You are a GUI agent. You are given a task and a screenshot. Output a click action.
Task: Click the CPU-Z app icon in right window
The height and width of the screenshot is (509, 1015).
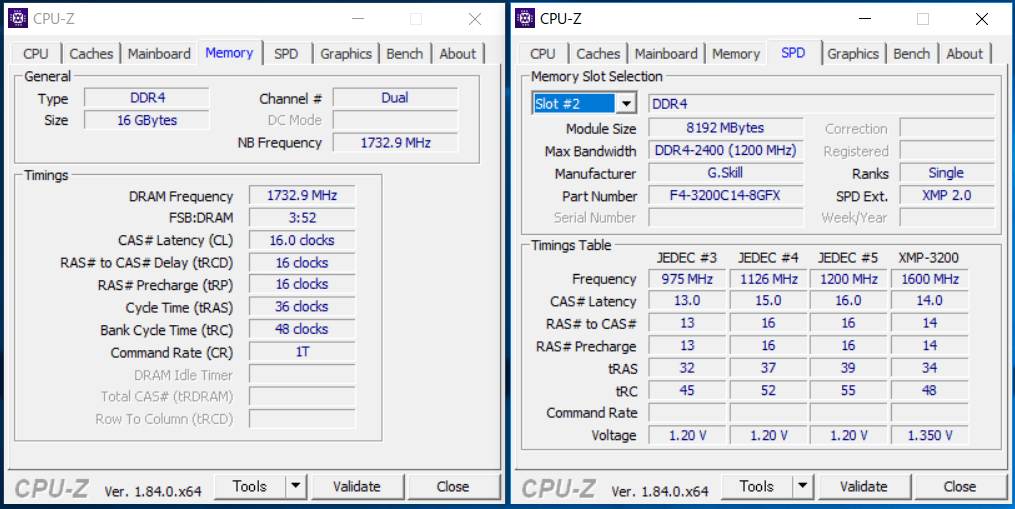click(x=525, y=18)
